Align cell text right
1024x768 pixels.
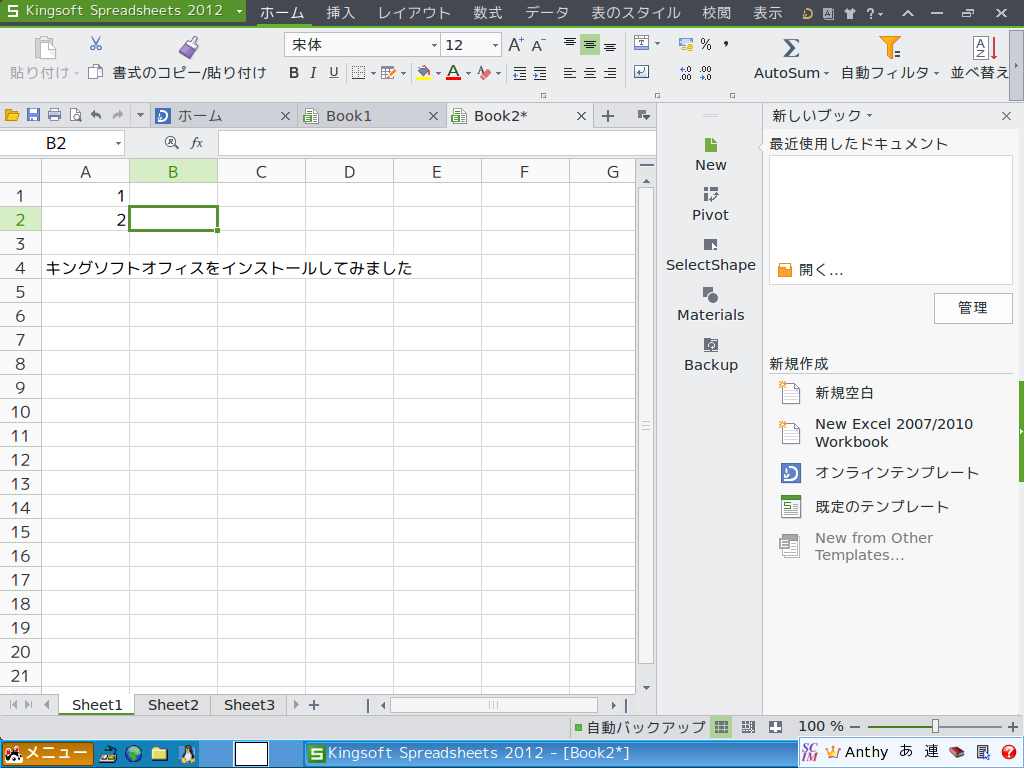pyautogui.click(x=610, y=73)
